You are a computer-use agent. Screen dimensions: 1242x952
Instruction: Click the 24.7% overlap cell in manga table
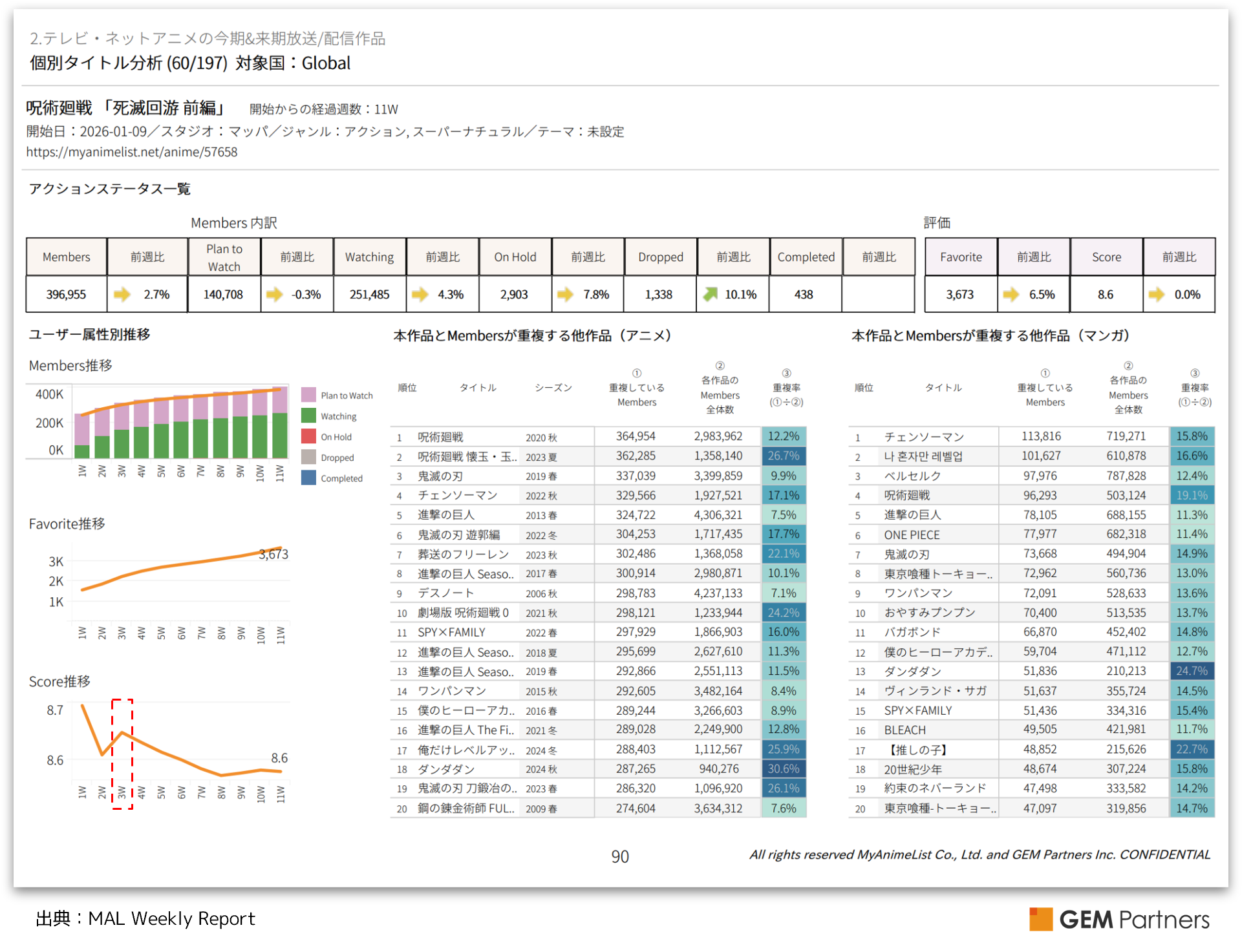point(1192,671)
